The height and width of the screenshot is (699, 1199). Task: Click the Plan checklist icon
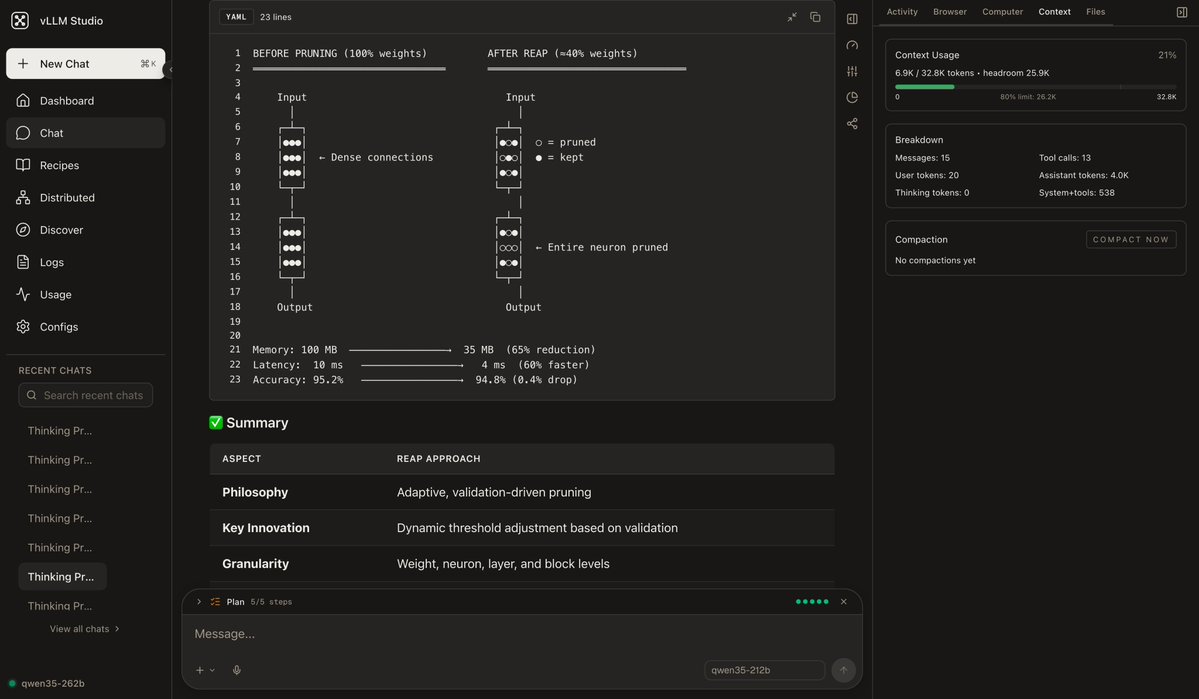(x=215, y=602)
